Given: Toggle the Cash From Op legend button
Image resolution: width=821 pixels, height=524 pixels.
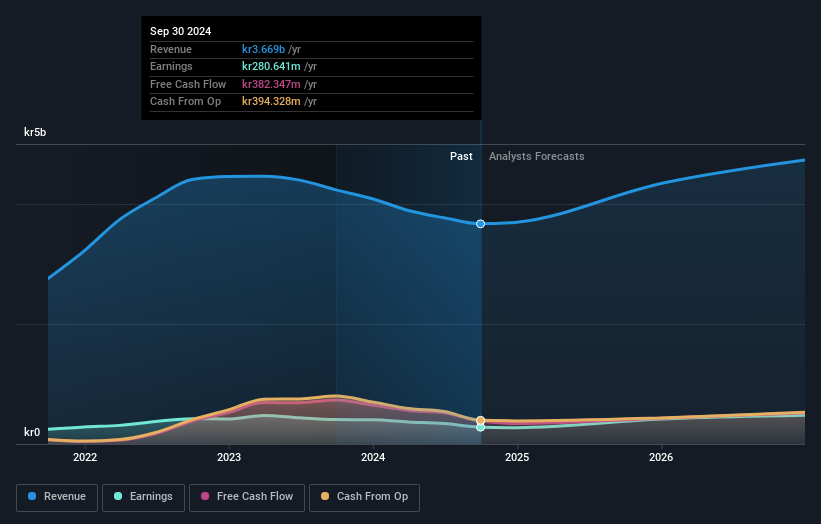Looking at the screenshot, I should coord(364,497).
